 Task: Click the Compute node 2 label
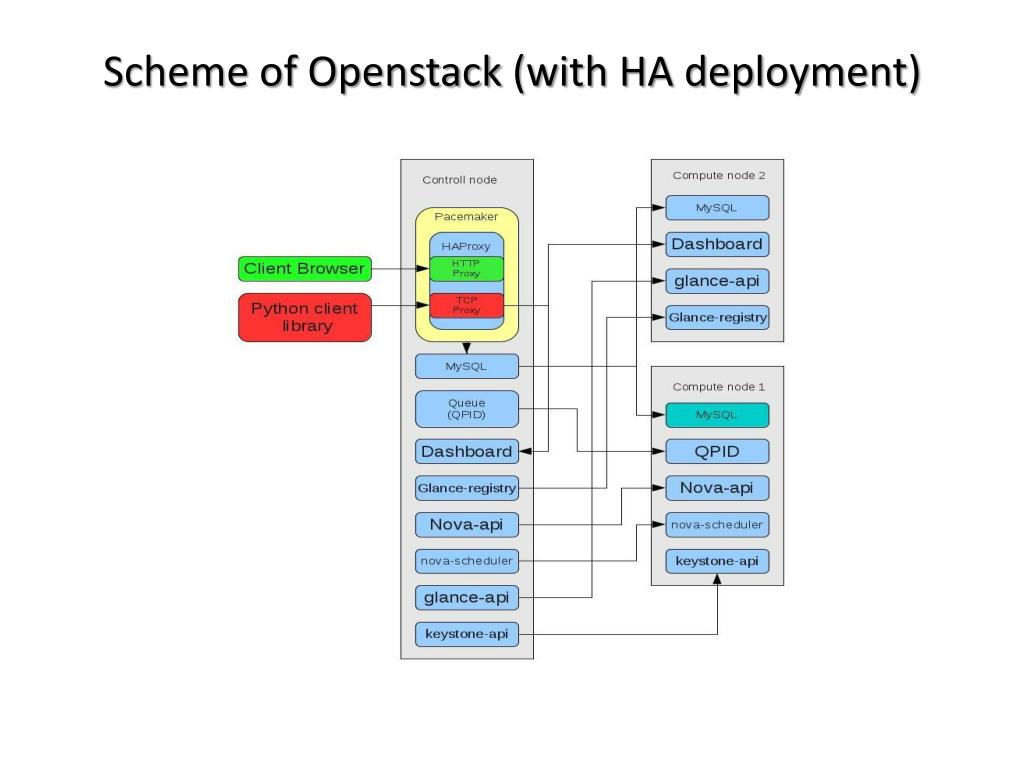[x=719, y=175]
